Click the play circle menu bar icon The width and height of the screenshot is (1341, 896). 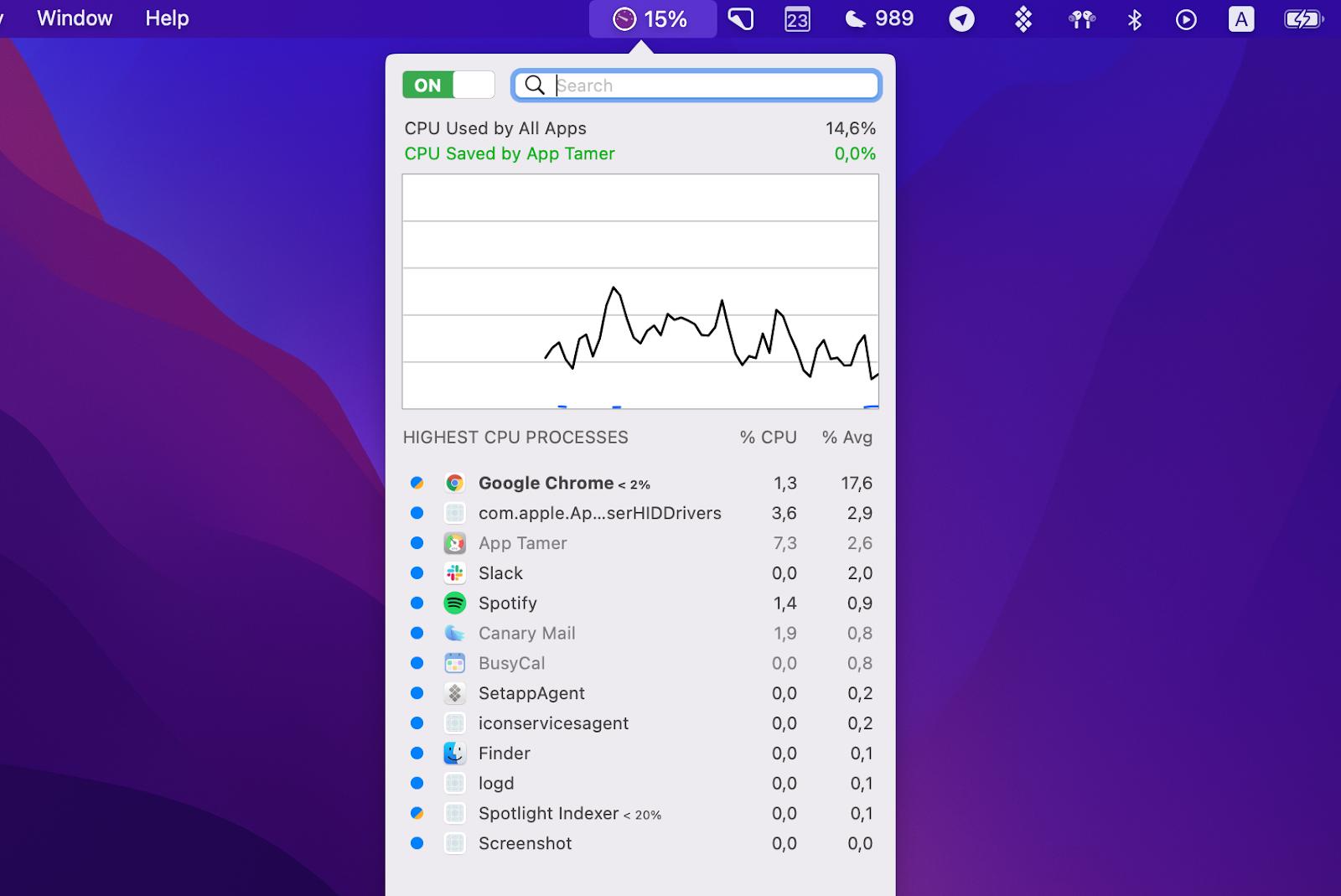click(x=1186, y=19)
